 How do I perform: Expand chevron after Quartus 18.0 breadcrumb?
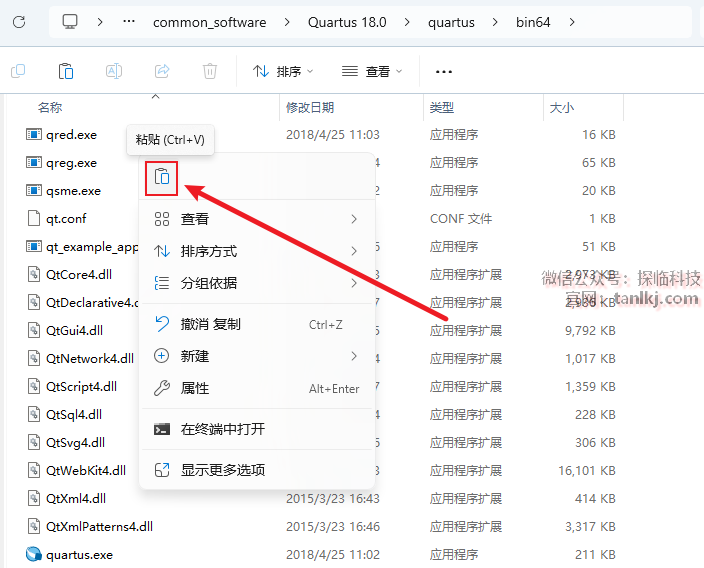pyautogui.click(x=407, y=22)
